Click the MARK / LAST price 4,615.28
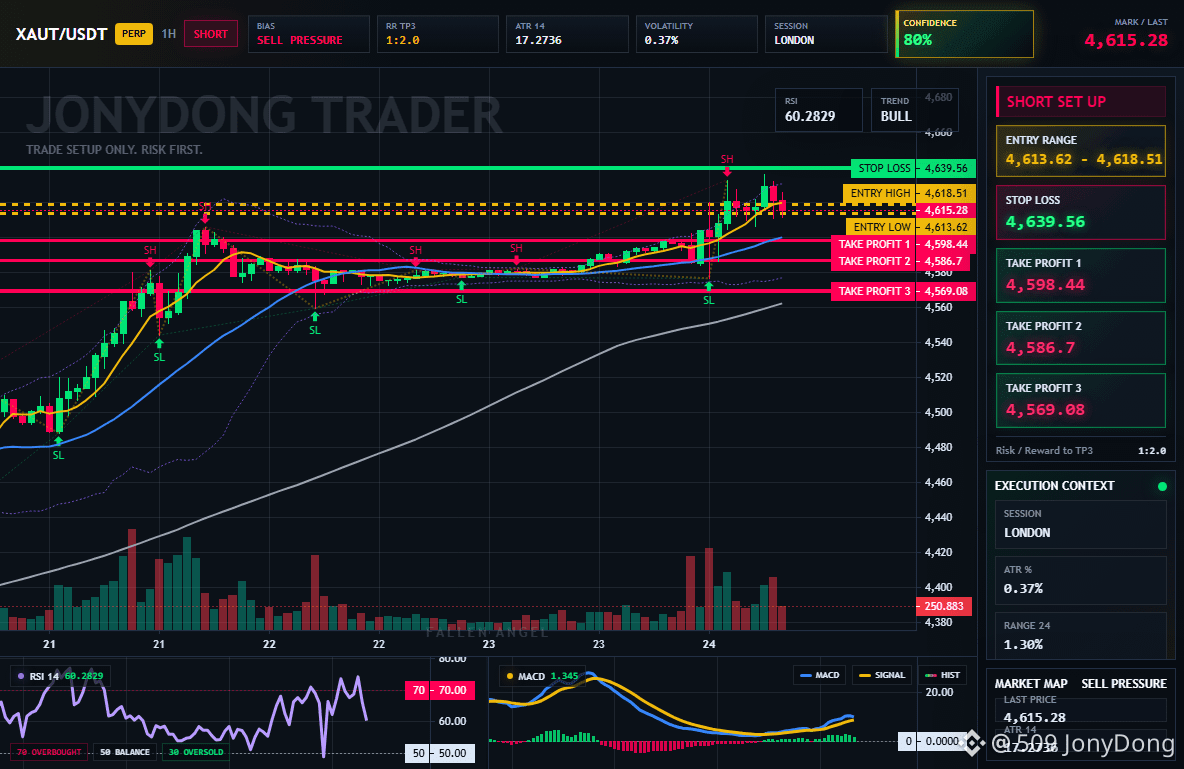The width and height of the screenshot is (1184, 769). 1126,41
